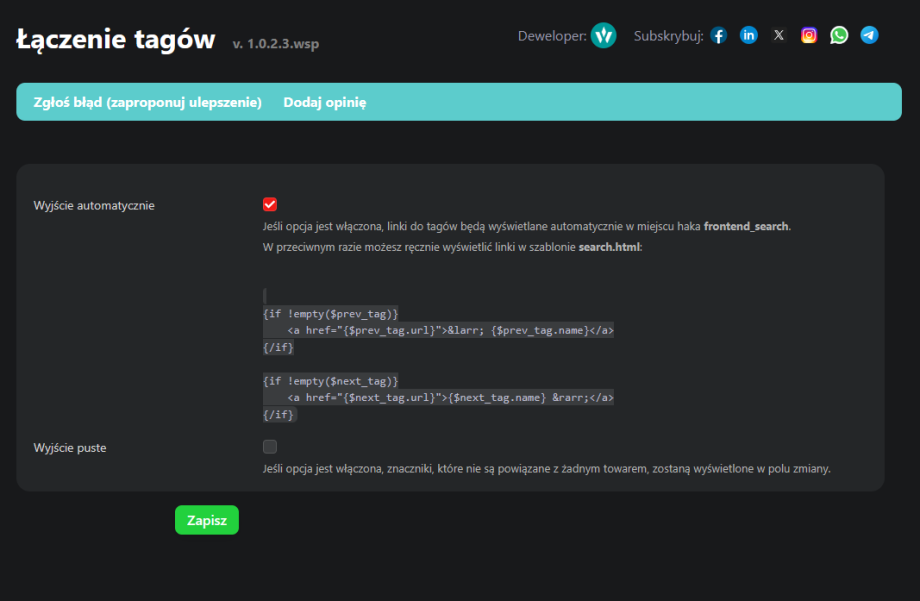Open the Facebook subscribe icon
This screenshot has height=601, width=920.
coord(718,36)
